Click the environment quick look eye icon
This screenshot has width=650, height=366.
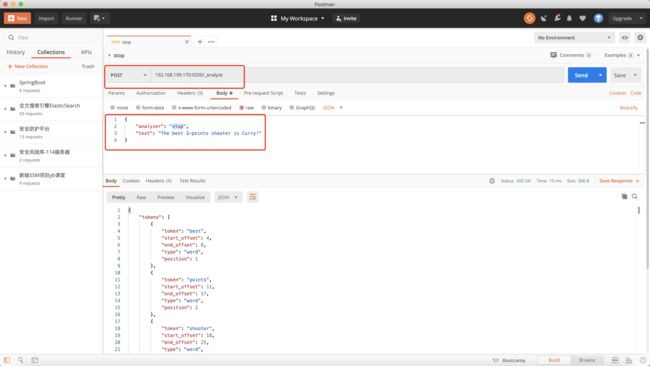(625, 38)
